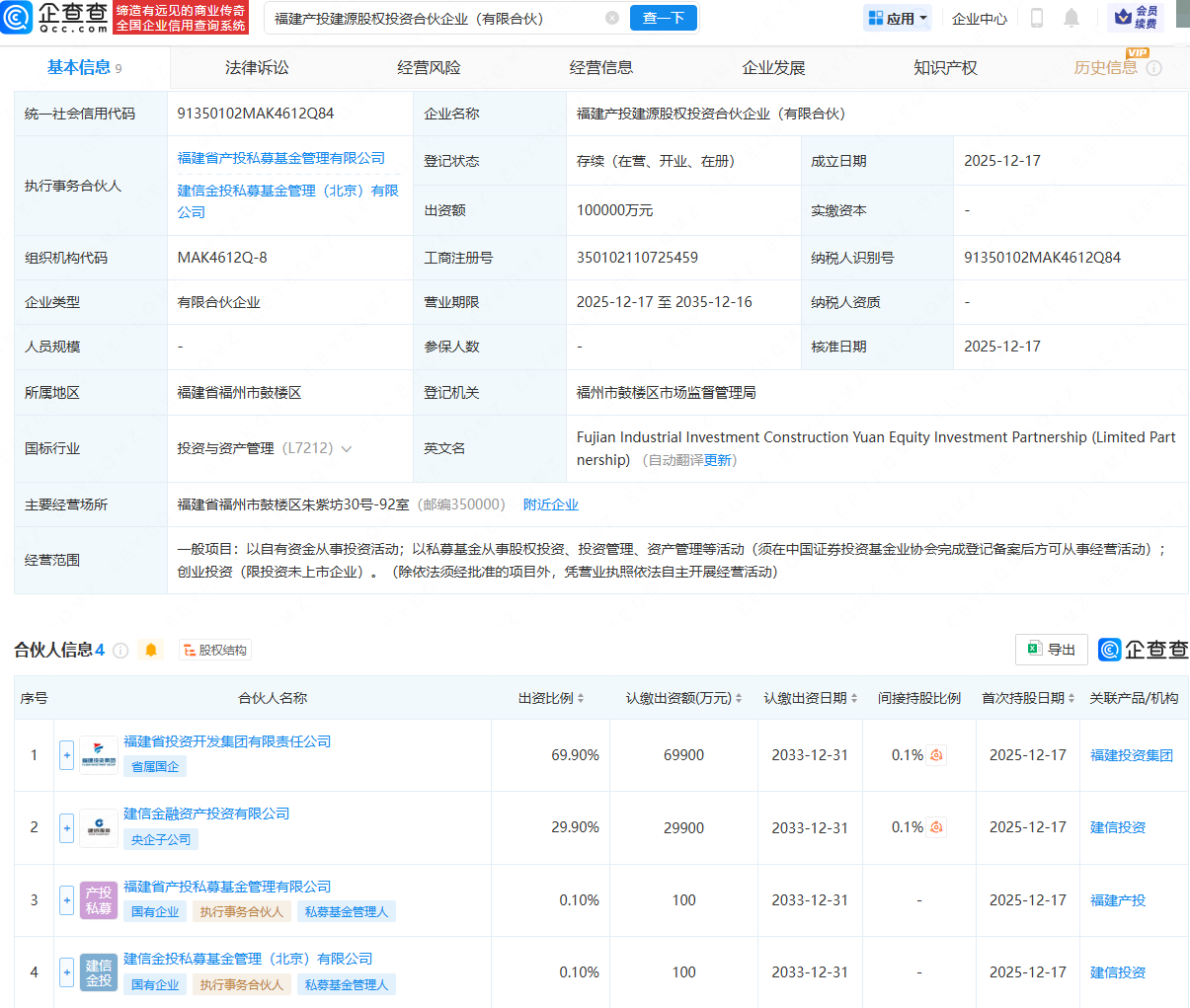Click the mobile phone icon in header
This screenshot has height=1008, width=1190.
pyautogui.click(x=1037, y=18)
